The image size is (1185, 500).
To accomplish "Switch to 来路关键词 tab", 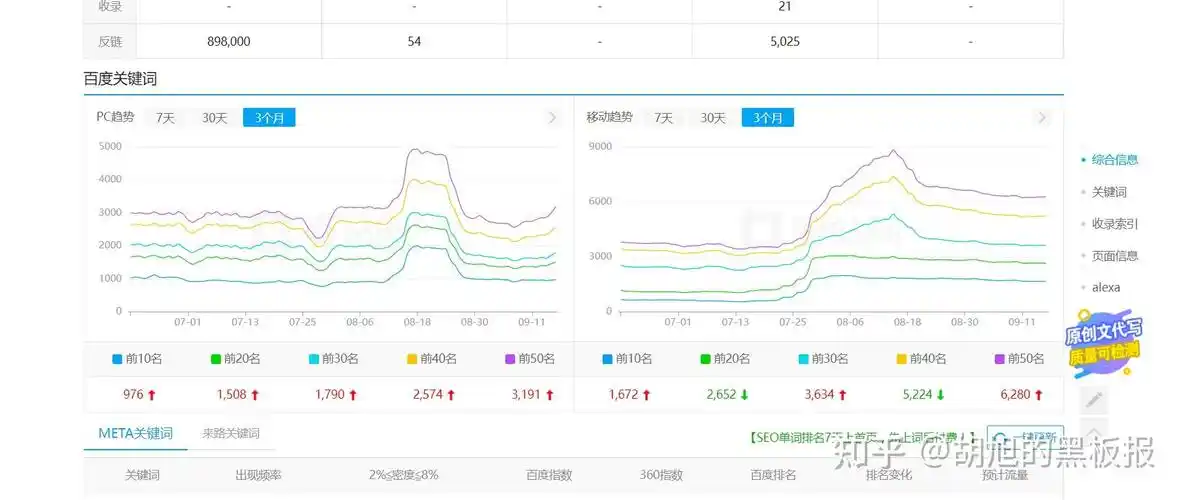I will pyautogui.click(x=231, y=434).
